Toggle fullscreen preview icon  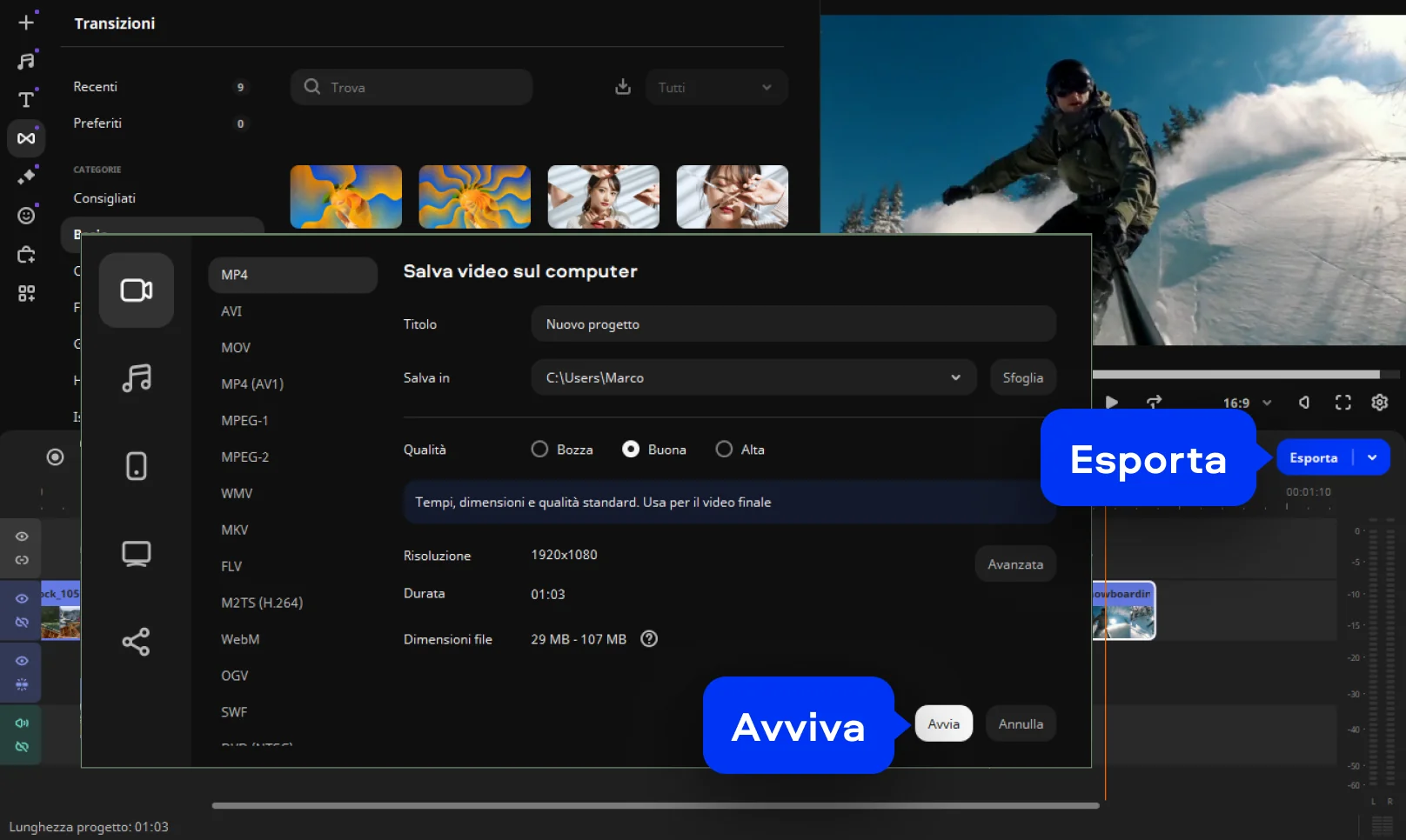1342,403
